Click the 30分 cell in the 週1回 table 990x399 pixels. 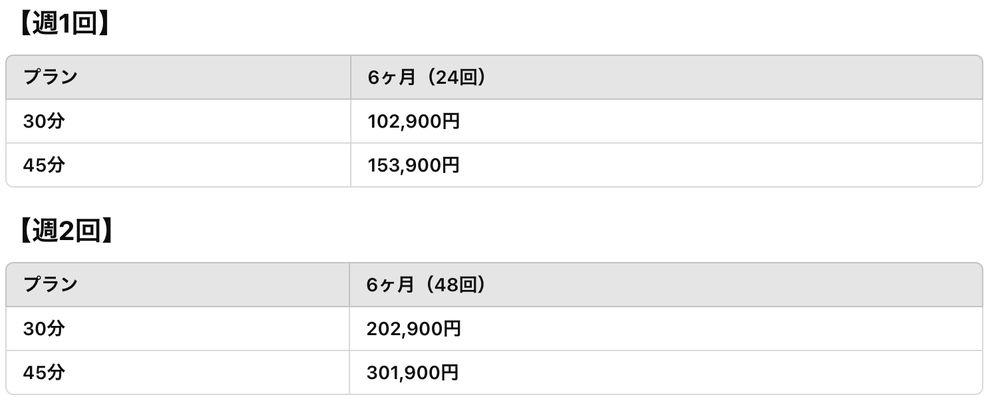tap(178, 121)
